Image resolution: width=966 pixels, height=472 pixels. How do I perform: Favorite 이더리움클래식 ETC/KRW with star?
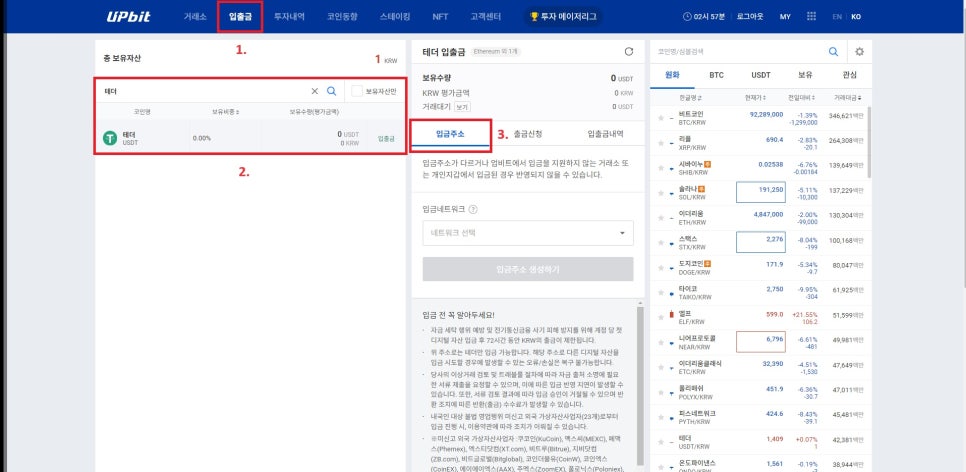[660, 367]
